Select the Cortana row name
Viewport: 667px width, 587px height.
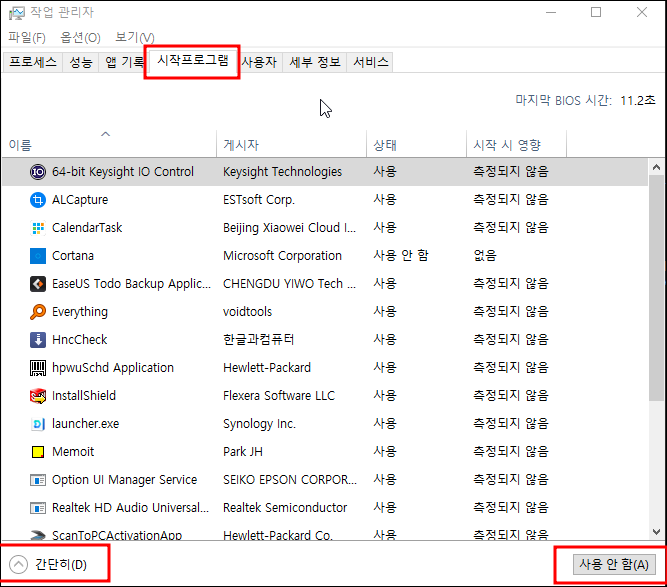pyautogui.click(x=73, y=256)
